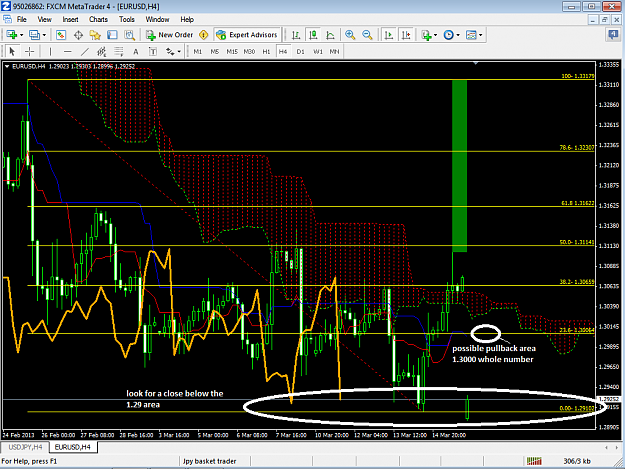This screenshot has width=625, height=469.
Task: Click the Arrows objects icon
Action: pos(170,51)
